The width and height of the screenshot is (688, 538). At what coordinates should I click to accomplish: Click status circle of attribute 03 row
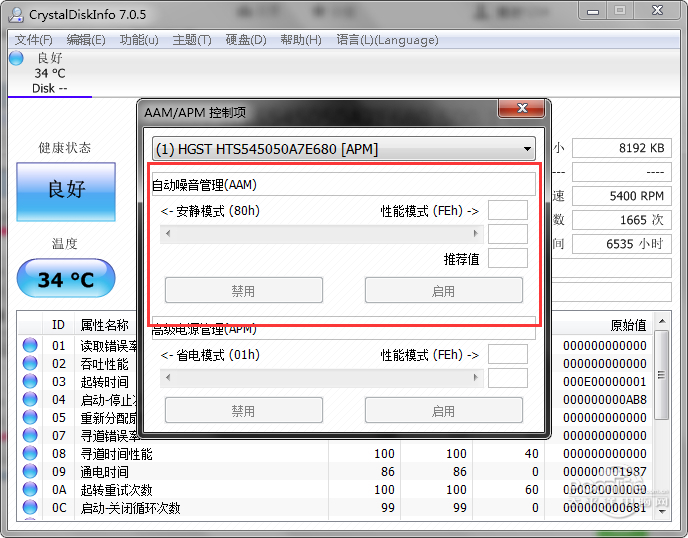click(x=30, y=381)
